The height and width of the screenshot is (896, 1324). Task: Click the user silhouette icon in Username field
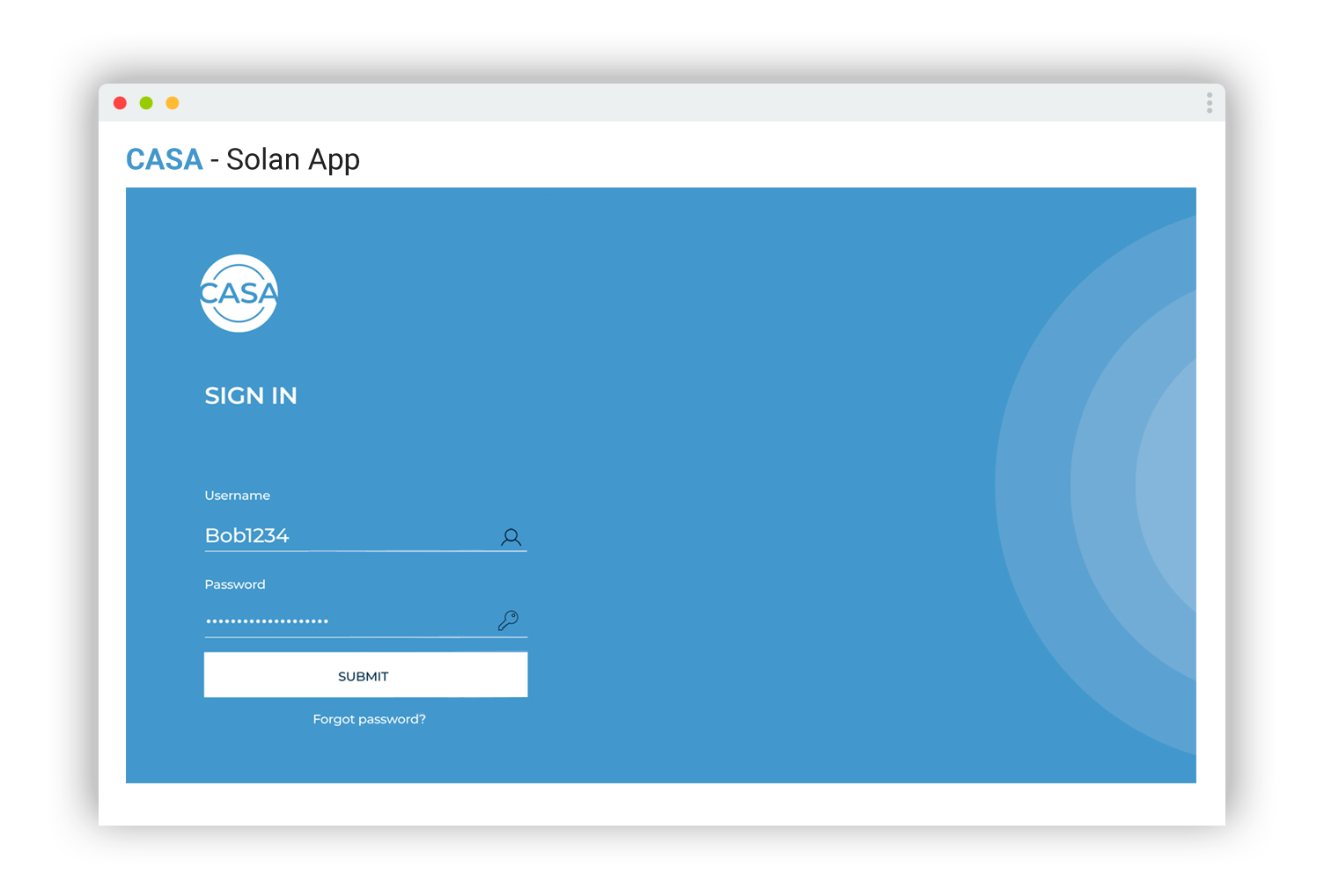pos(511,537)
